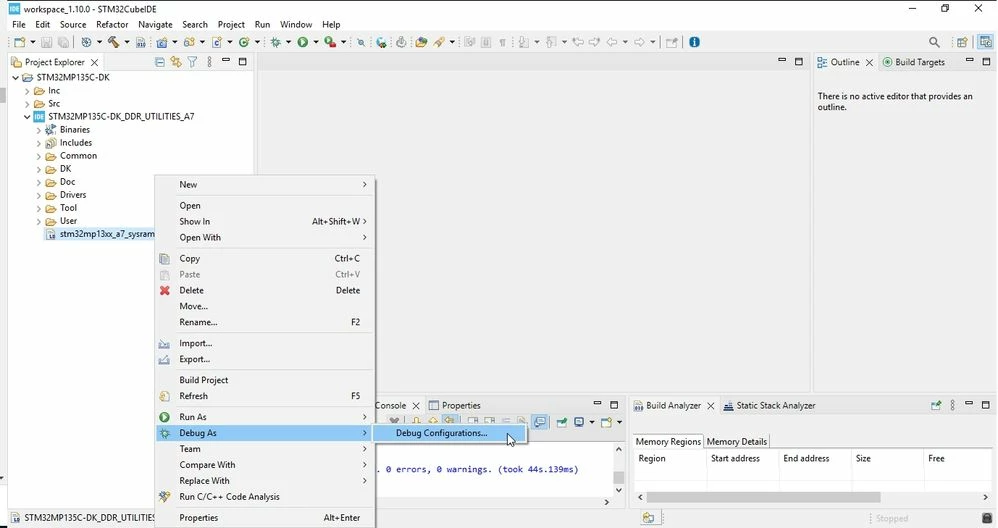The height and width of the screenshot is (528, 998).
Task: Open the dropdown arrow next to Debug icon
Action: (x=288, y=42)
